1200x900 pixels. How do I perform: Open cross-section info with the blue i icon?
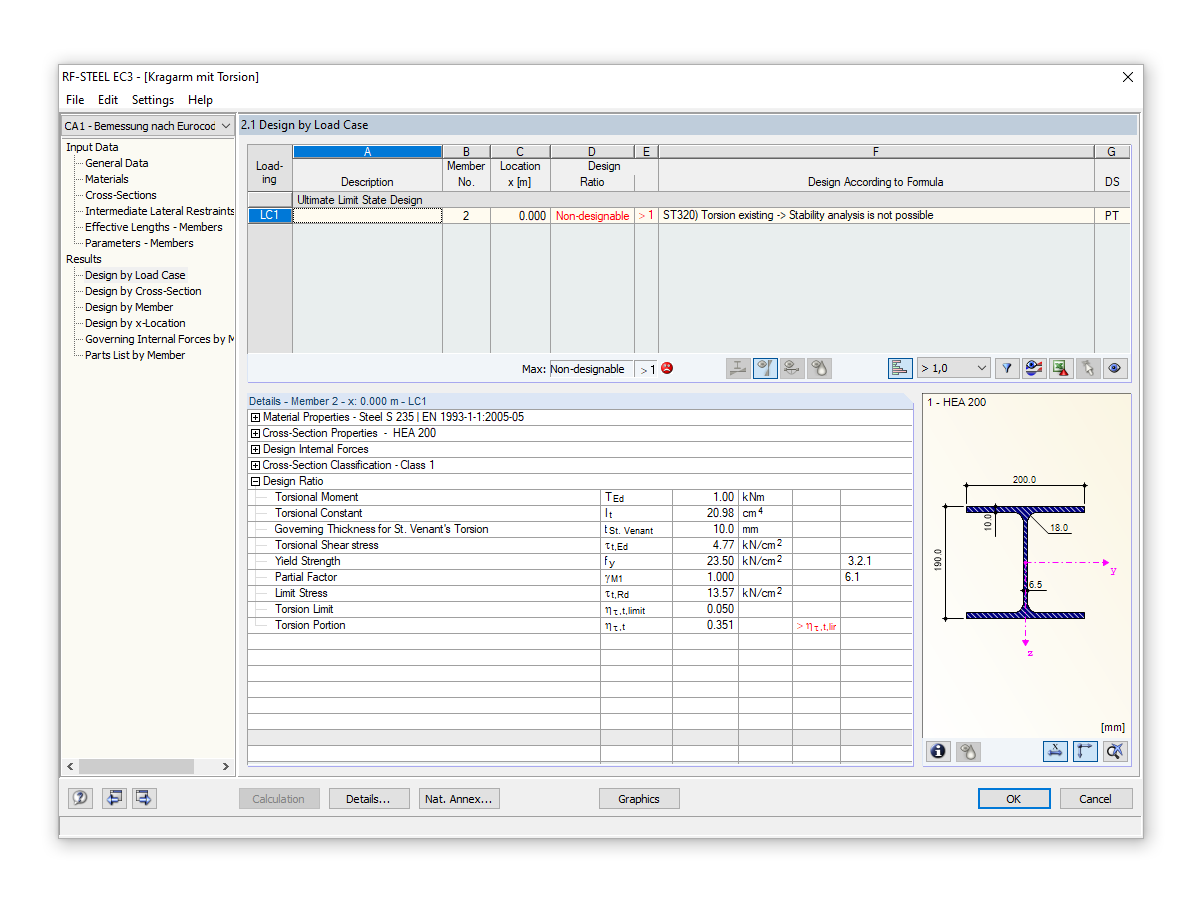coord(938,751)
